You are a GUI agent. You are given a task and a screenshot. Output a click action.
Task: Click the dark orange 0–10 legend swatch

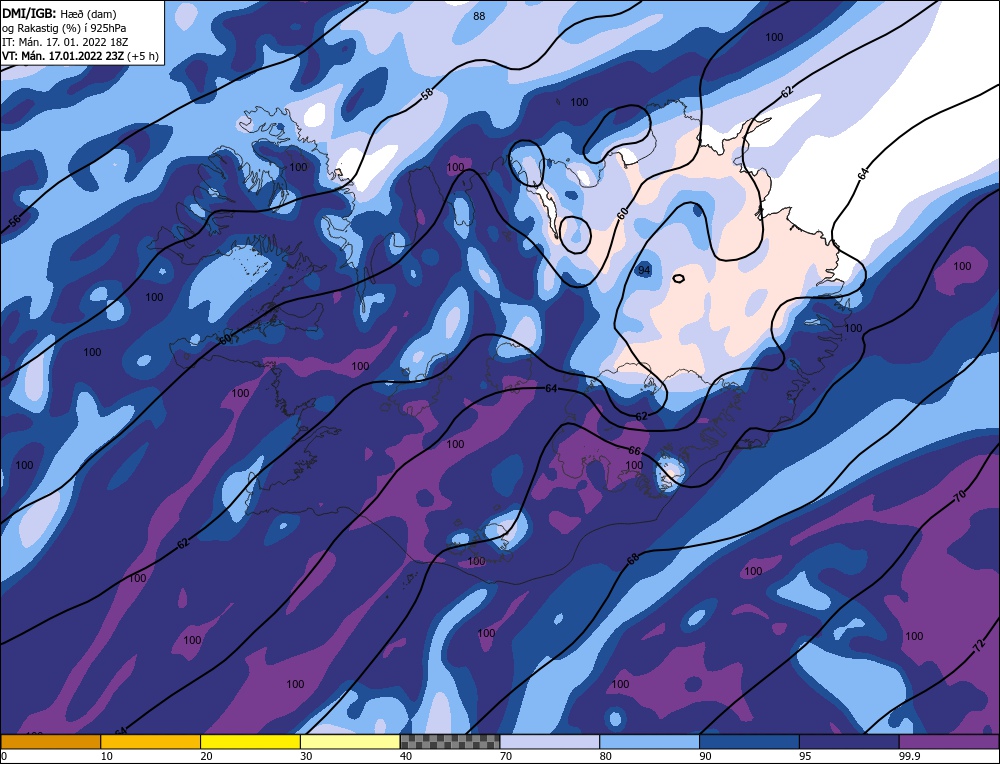point(50,741)
